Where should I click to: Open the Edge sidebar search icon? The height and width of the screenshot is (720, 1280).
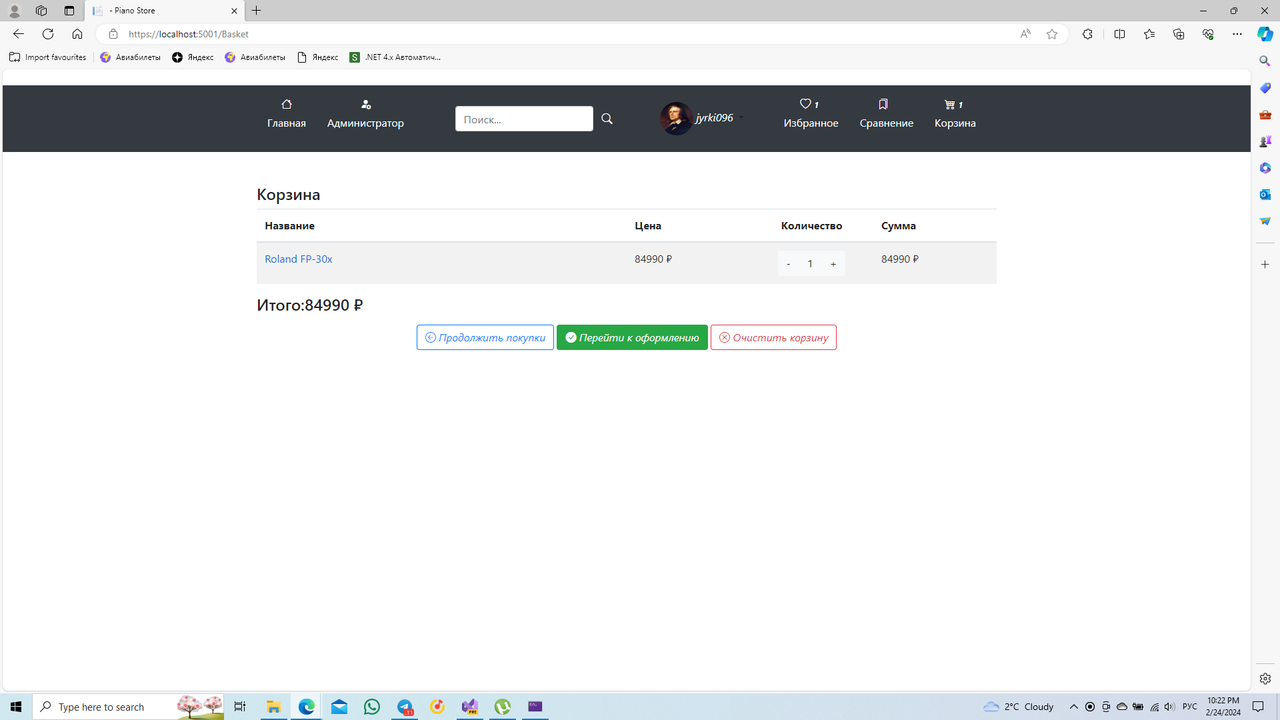pos(1265,62)
